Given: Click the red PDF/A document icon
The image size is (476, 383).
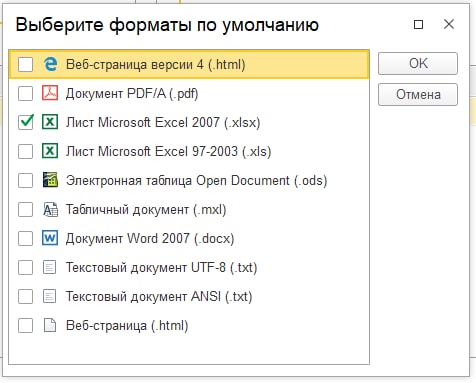Looking at the screenshot, I should (x=50, y=93).
